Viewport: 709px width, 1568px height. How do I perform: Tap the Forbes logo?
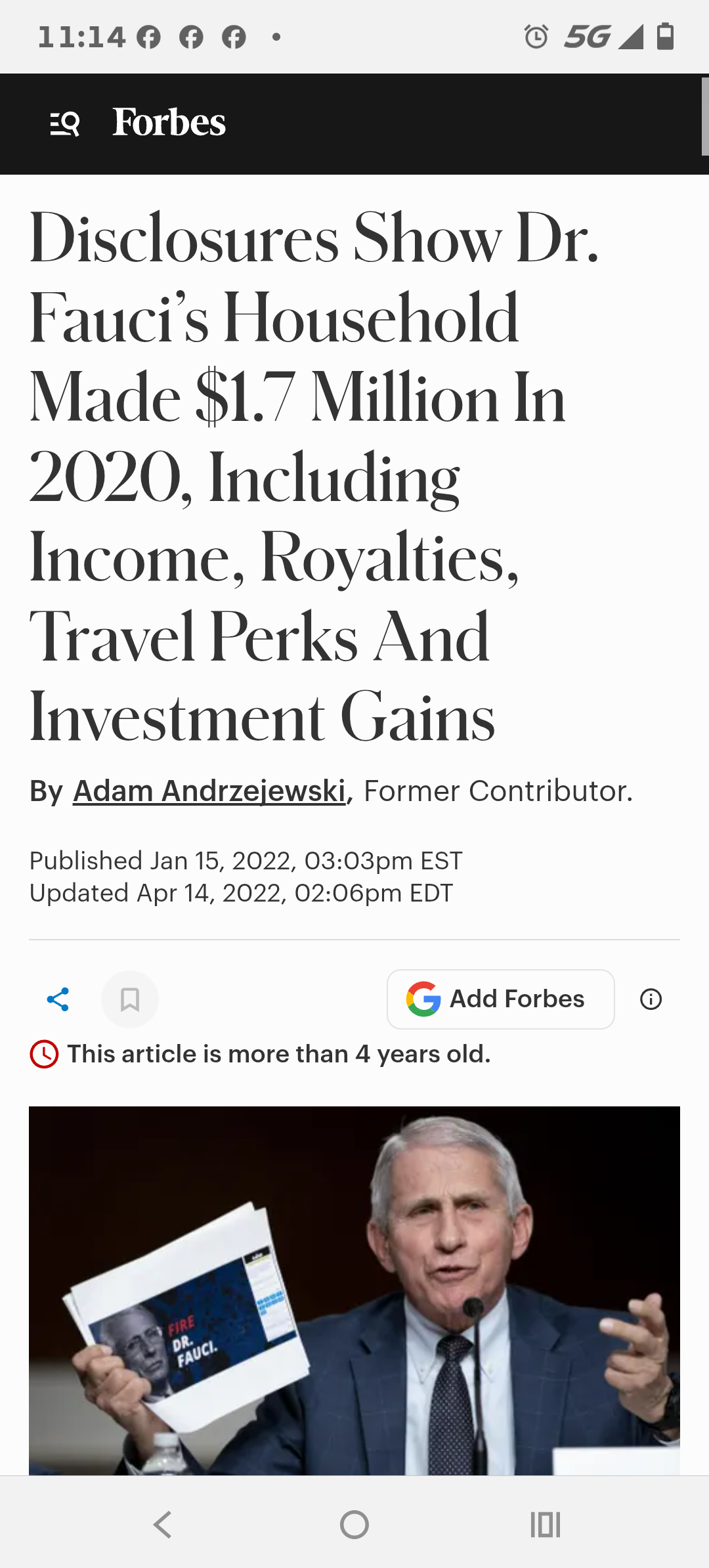pos(169,123)
